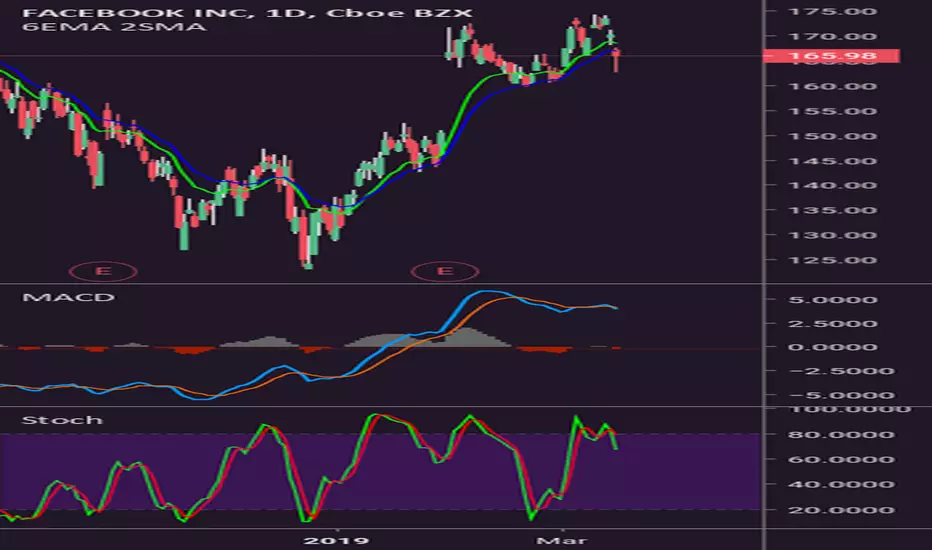Click the right earnings 'E' marker
This screenshot has height=550, width=932.
[x=445, y=271]
